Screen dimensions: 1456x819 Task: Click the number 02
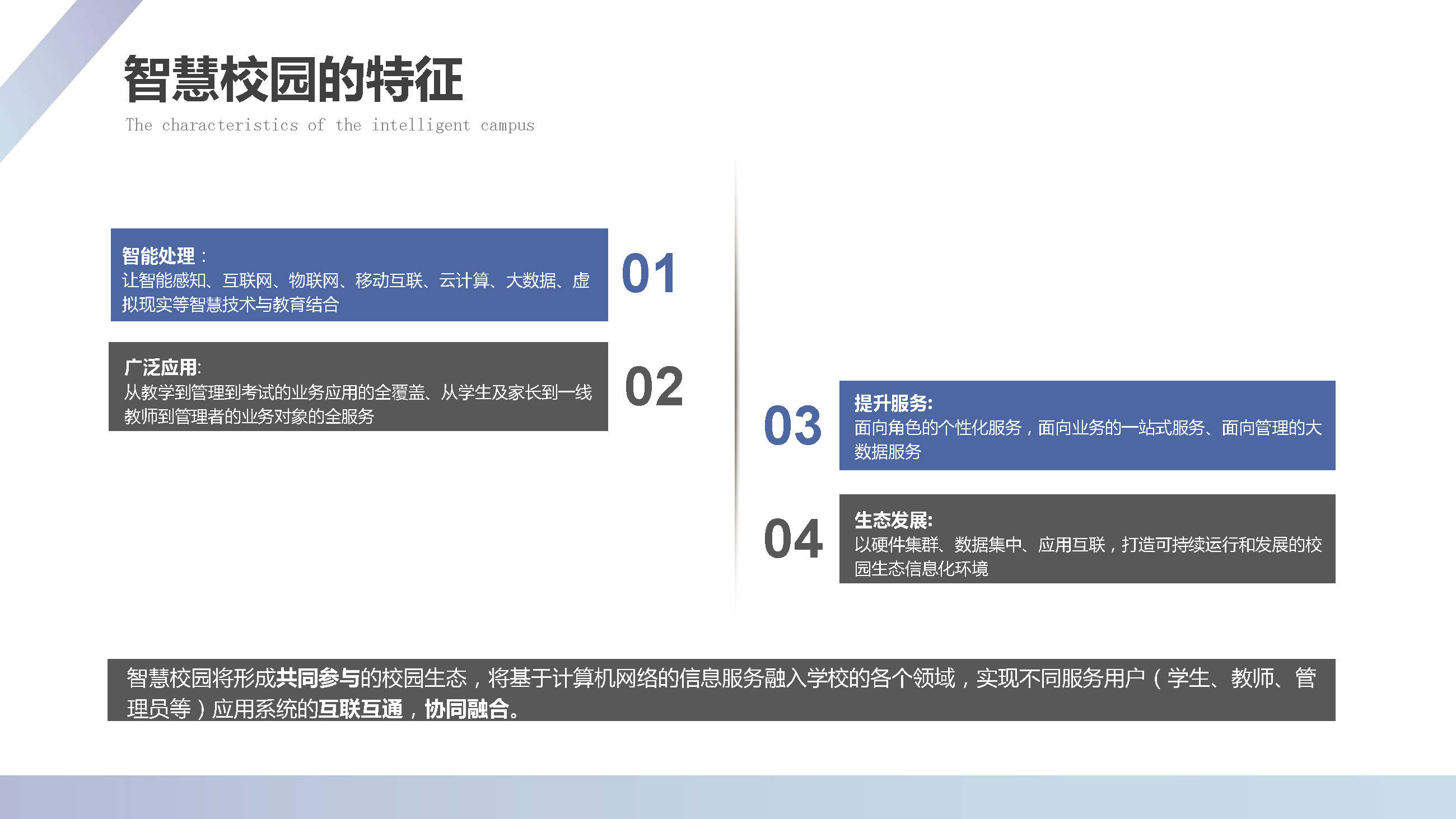coord(654,387)
